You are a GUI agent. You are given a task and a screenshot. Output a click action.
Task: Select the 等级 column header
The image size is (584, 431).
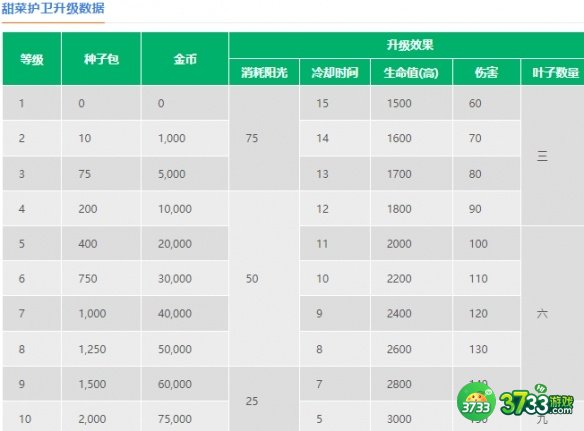click(x=32, y=59)
